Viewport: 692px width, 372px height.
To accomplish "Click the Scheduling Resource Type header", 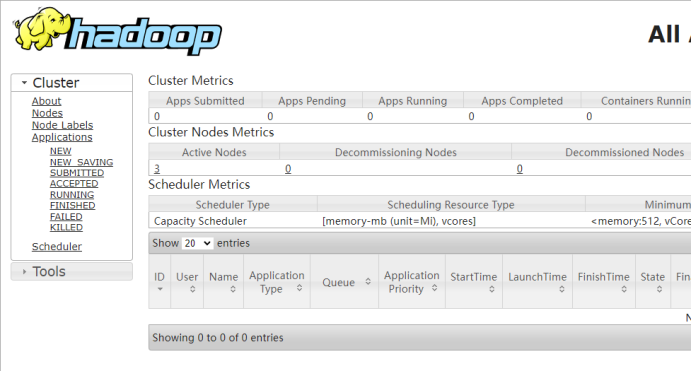I will point(451,205).
